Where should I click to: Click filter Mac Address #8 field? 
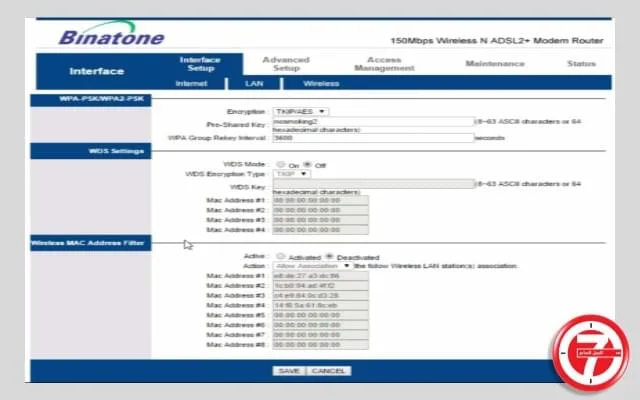pos(320,344)
